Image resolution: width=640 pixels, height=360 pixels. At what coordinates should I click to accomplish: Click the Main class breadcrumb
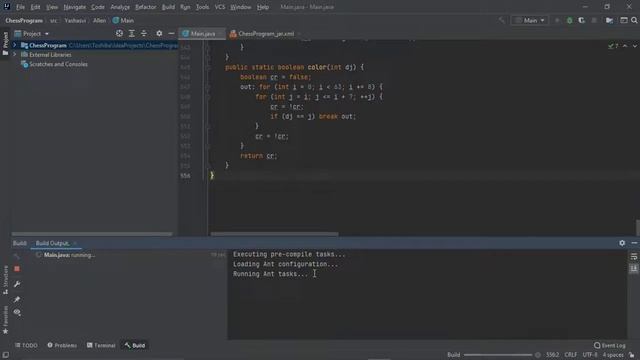[x=123, y=20]
